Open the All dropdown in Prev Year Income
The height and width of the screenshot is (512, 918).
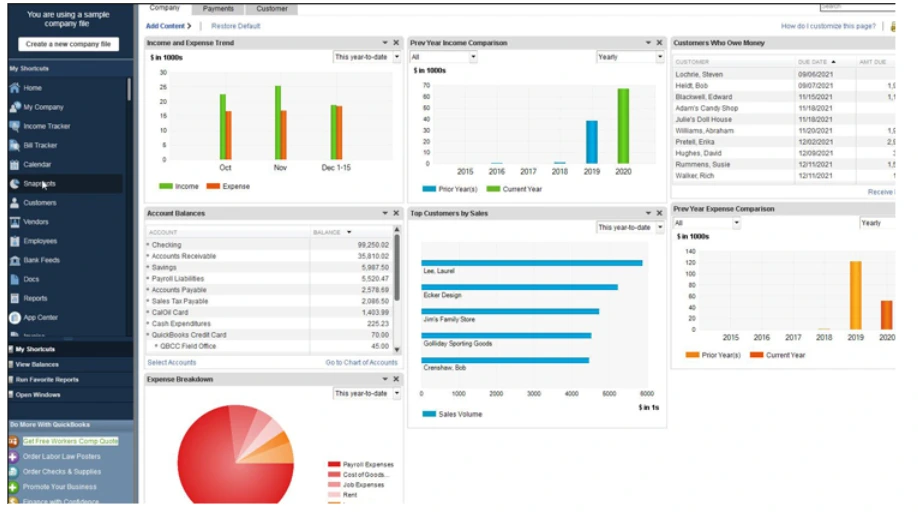(x=443, y=57)
